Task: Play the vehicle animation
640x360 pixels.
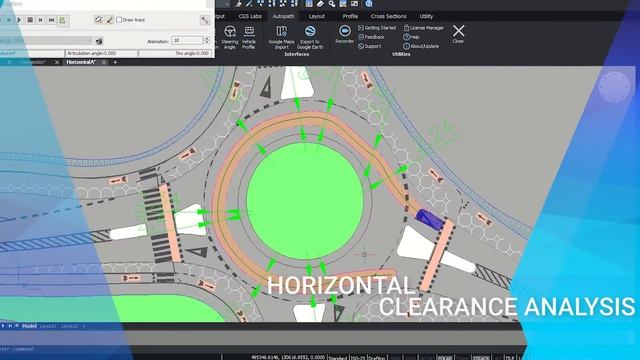Action: pyautogui.click(x=19, y=20)
